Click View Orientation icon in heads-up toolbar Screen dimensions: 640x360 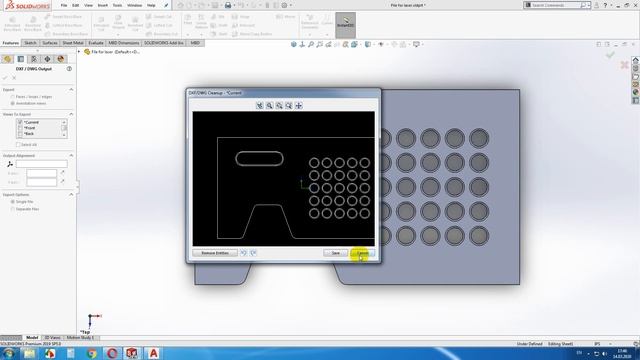[x=354, y=44]
